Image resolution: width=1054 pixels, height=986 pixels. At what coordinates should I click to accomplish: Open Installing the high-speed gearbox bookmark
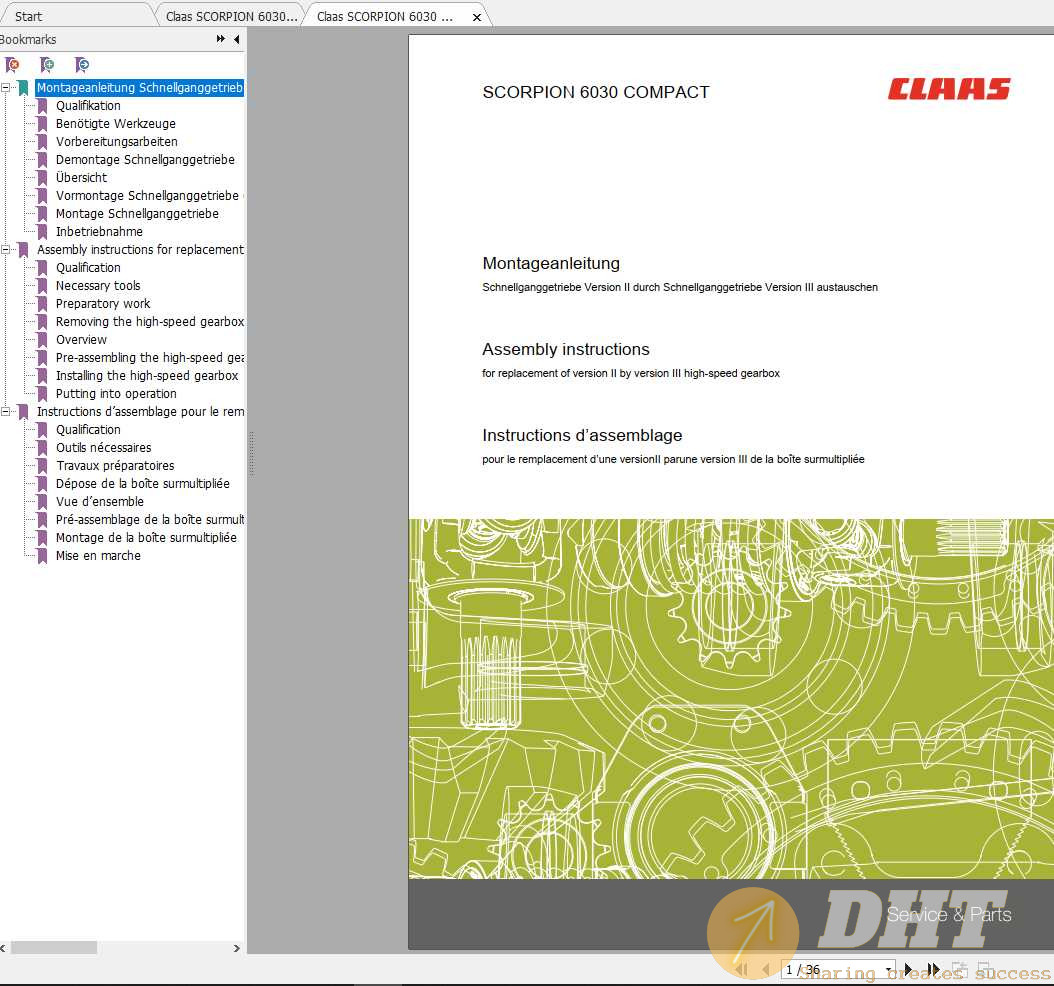(147, 376)
